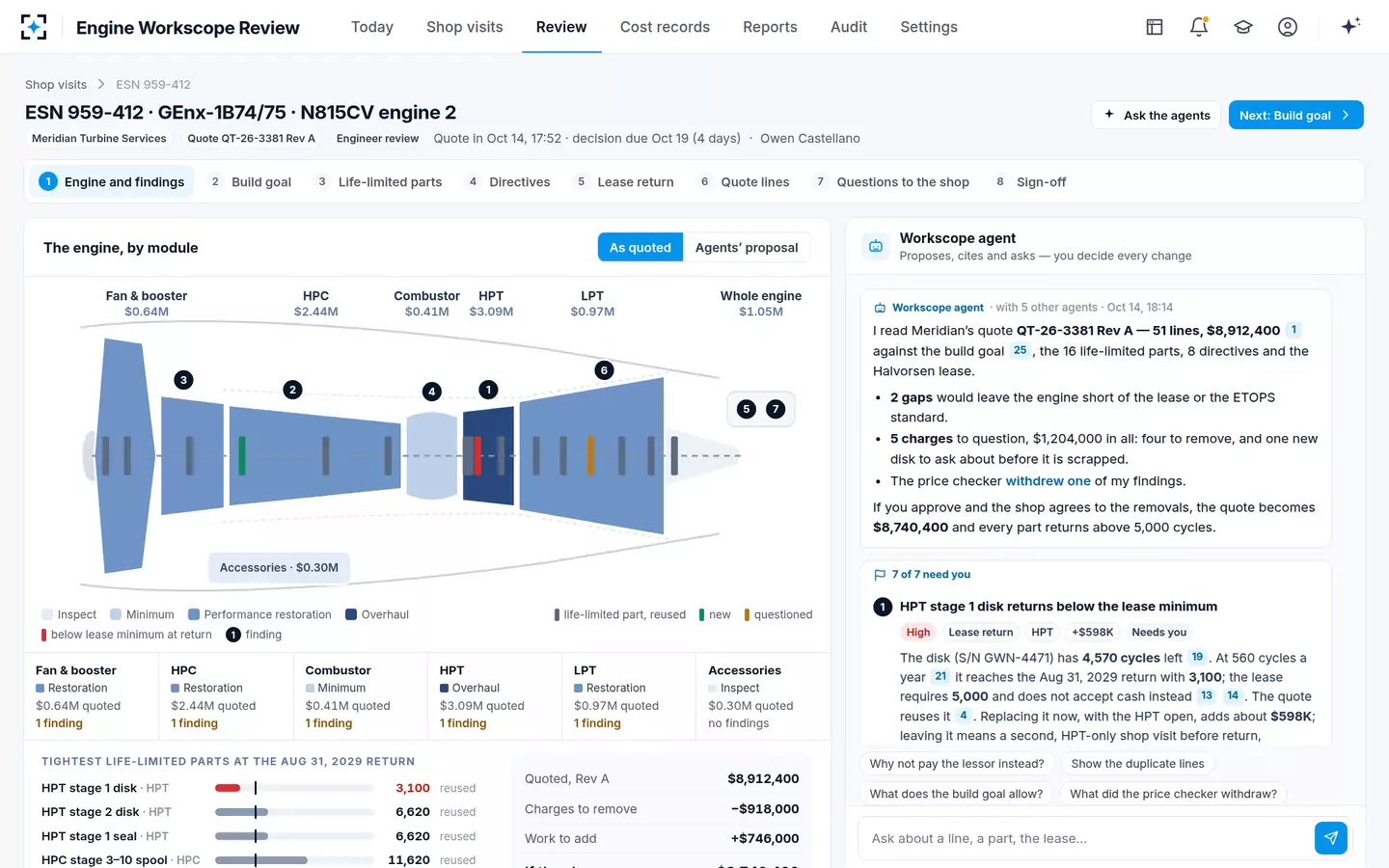Screen dimensions: 1389x868
Task: Go to the Cost records tab
Action: click(665, 27)
